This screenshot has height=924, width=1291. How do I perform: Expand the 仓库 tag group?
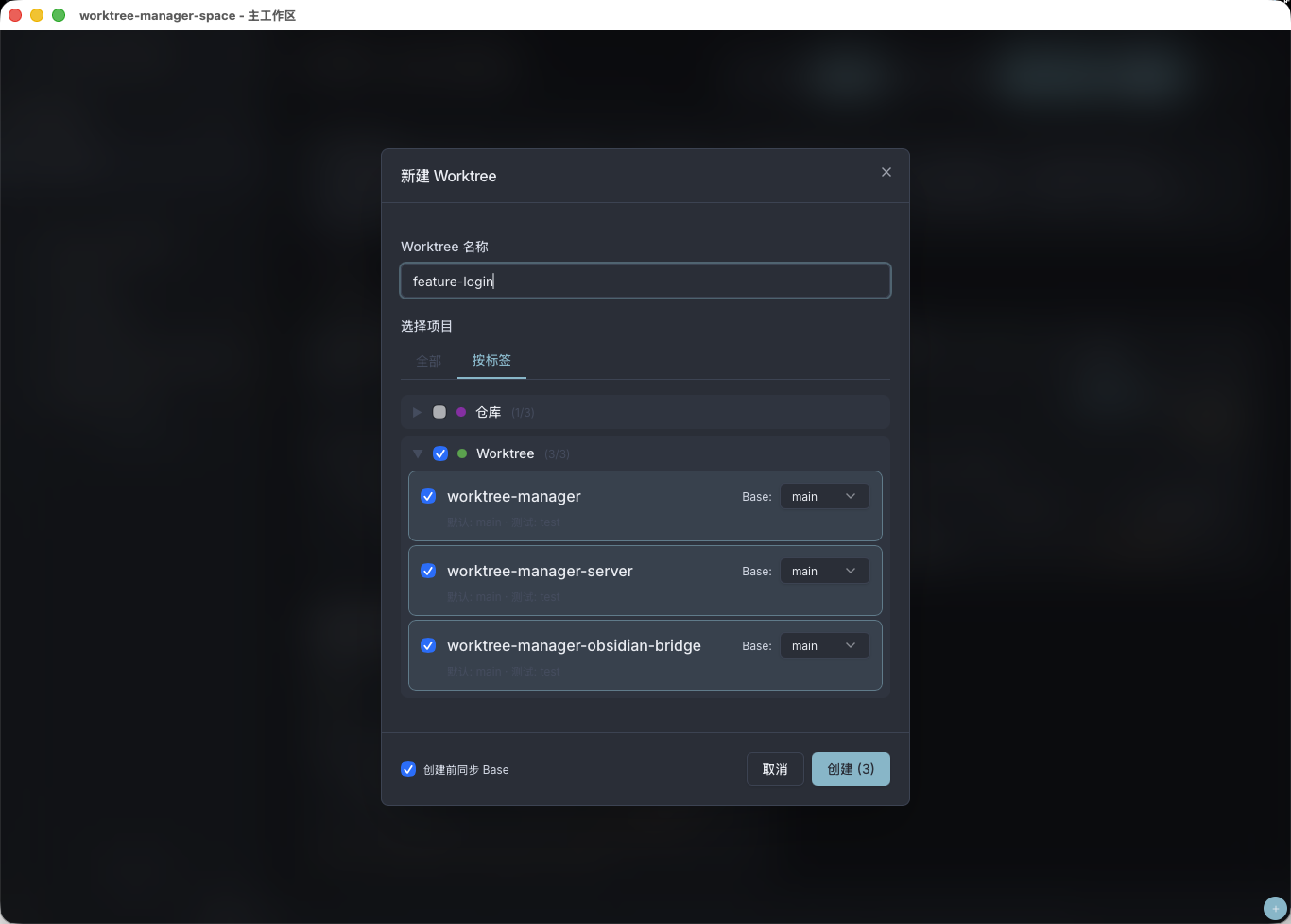tap(417, 412)
